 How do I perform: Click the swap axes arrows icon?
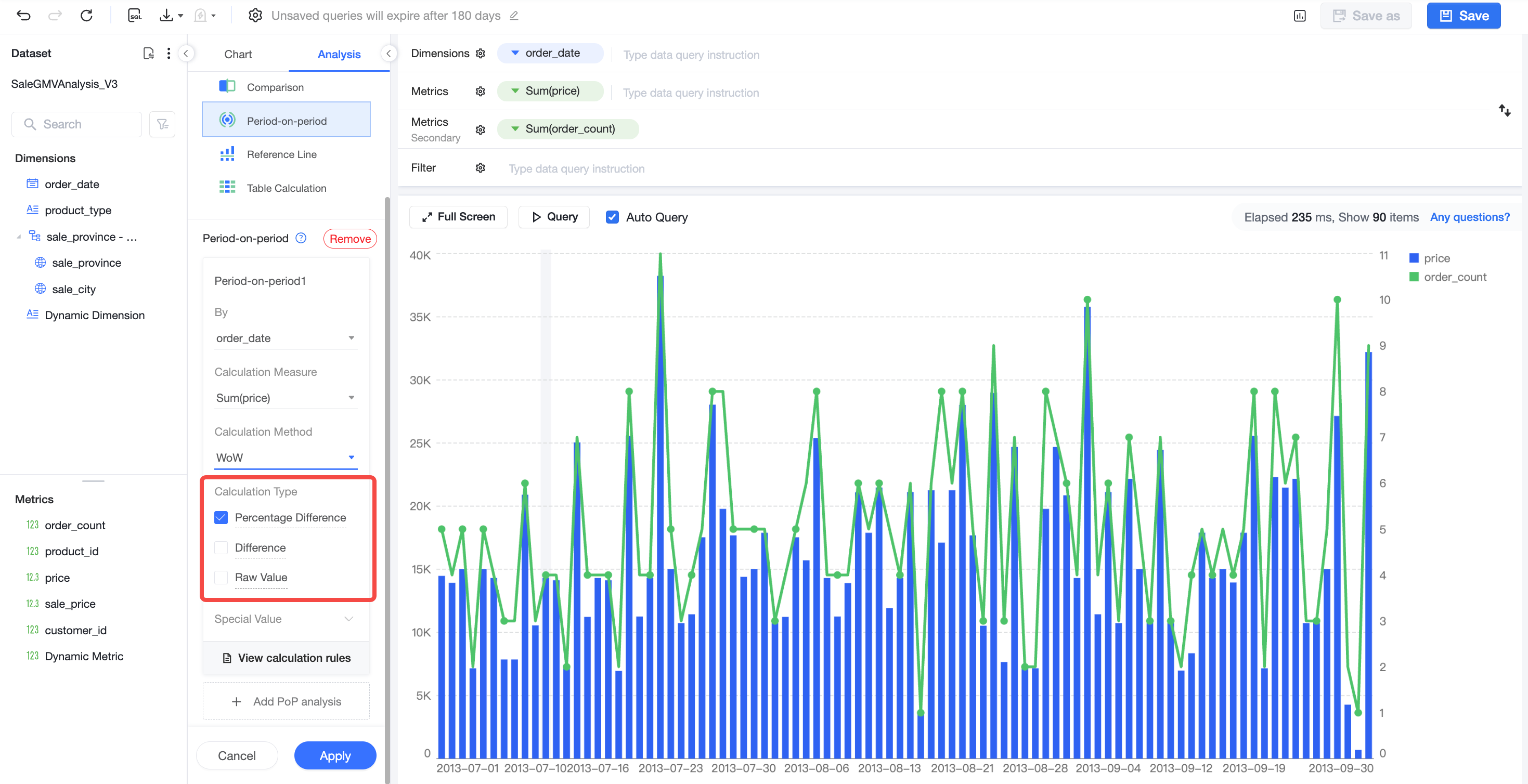(x=1504, y=110)
